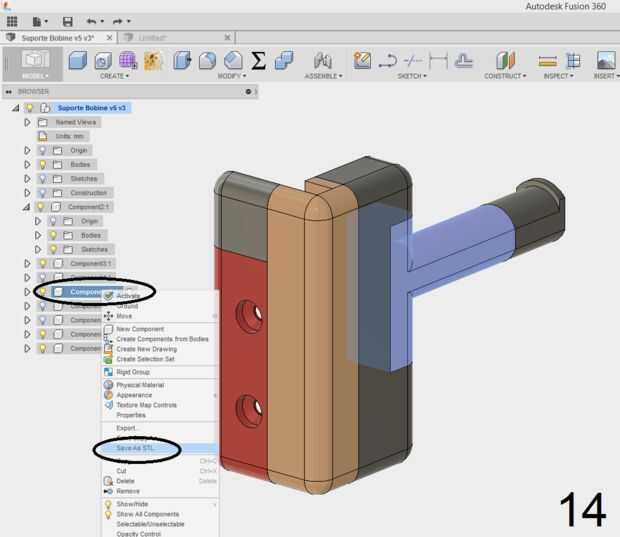Toggle visibility bulb of top-level Origin folder
The height and width of the screenshot is (537, 620).
click(x=42, y=150)
